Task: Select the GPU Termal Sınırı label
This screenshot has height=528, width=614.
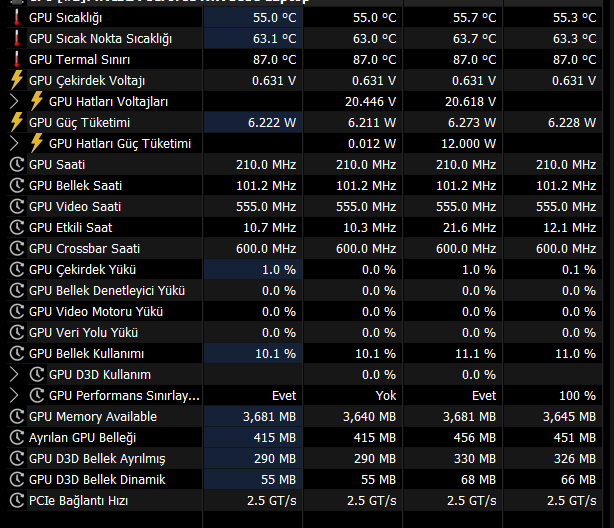Action: pyautogui.click(x=79, y=60)
